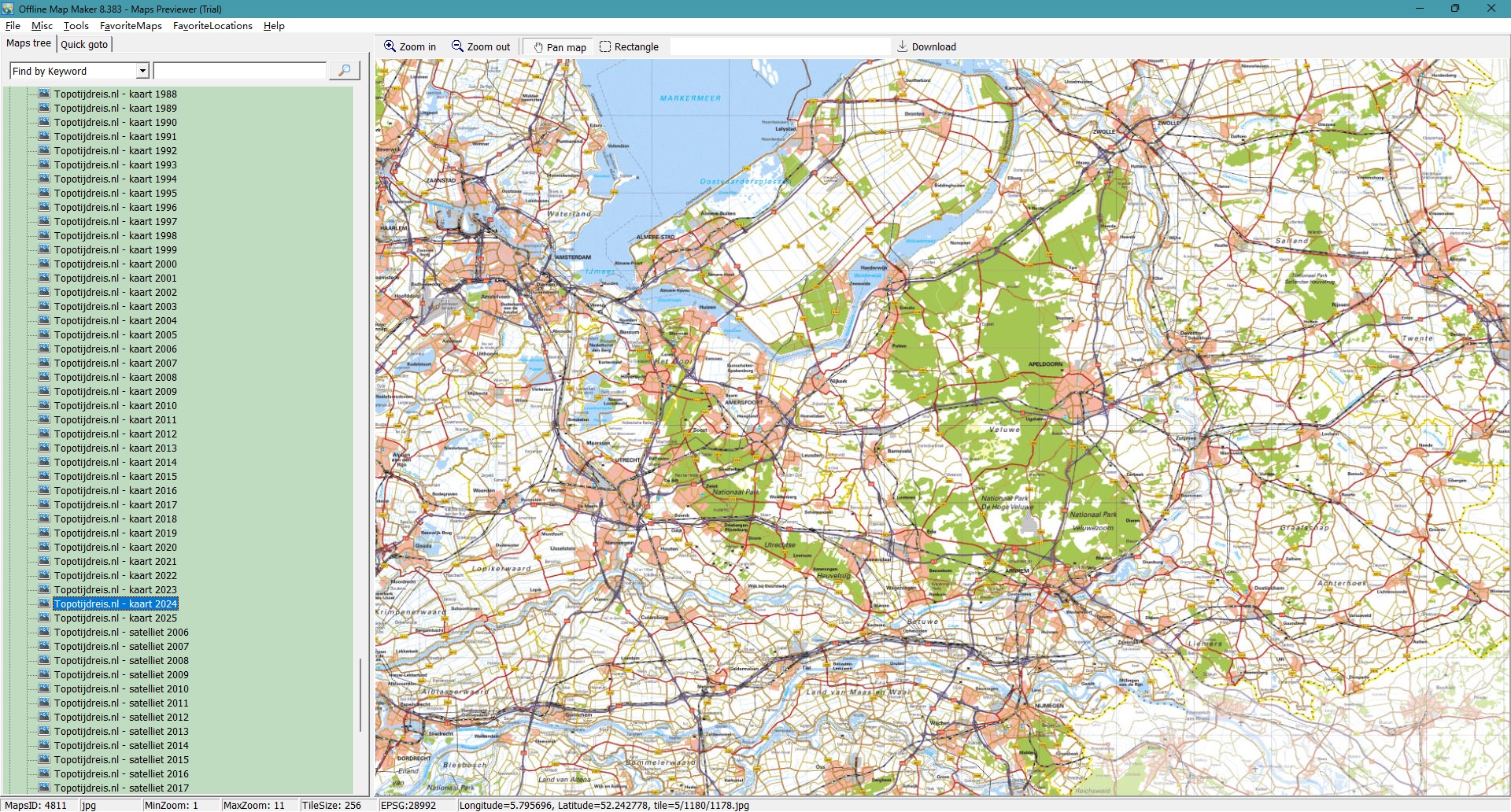Click the maps tree vertical scrollbar
The width and height of the screenshot is (1511, 812).
360,692
